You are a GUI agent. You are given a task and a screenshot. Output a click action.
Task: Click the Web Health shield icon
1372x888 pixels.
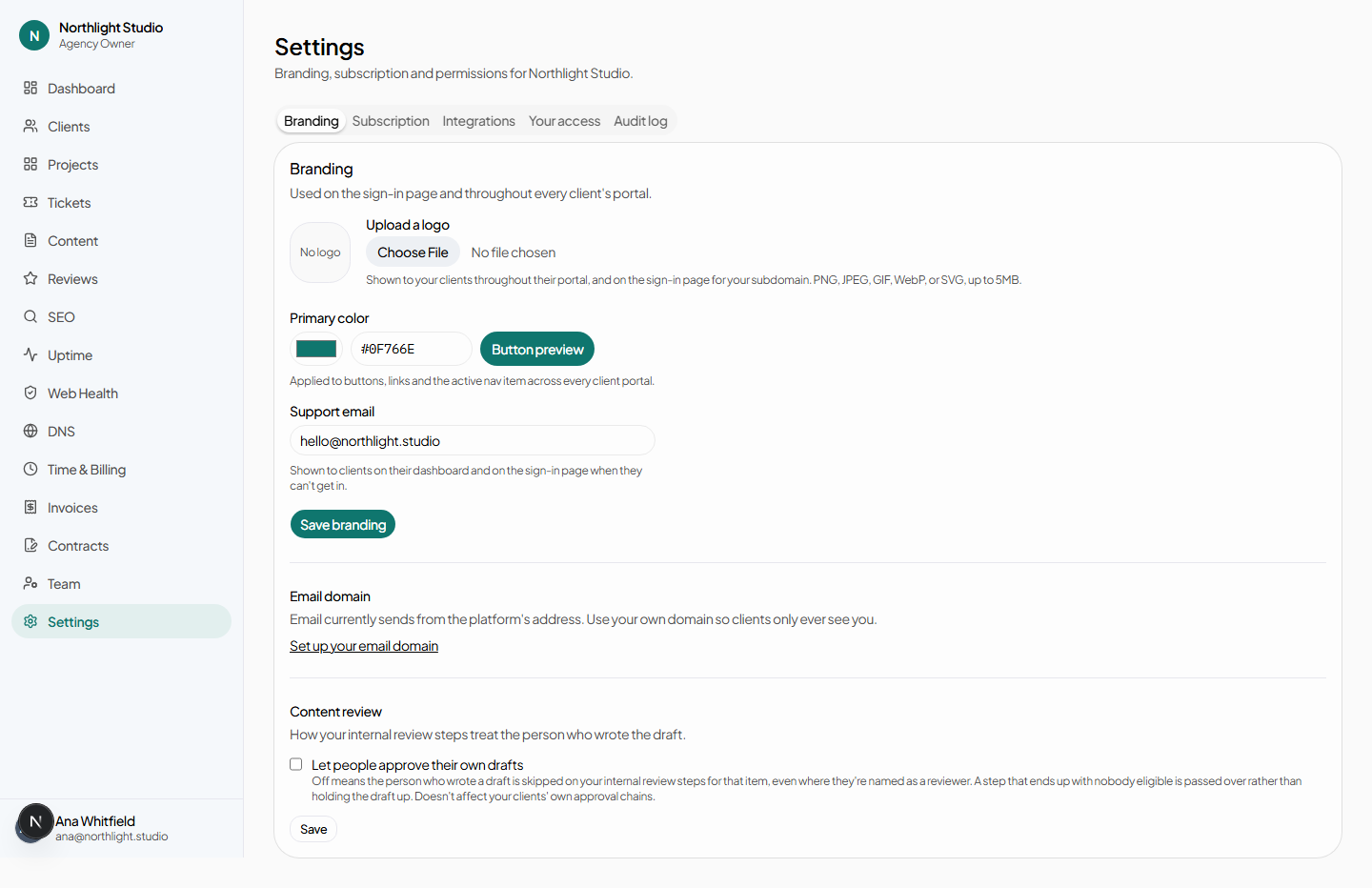pos(30,393)
